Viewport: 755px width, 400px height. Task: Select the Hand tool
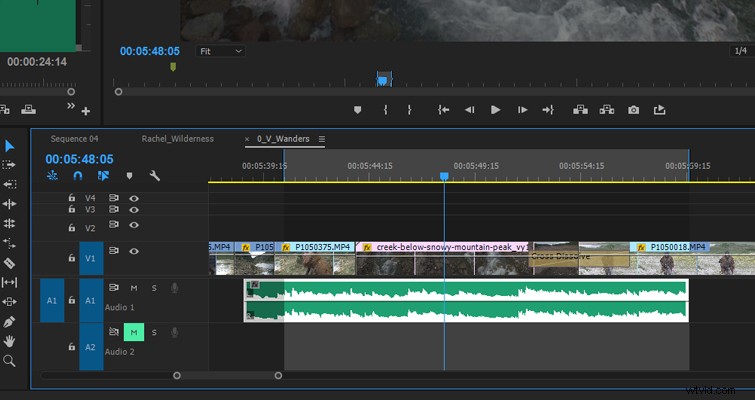tap(9, 341)
